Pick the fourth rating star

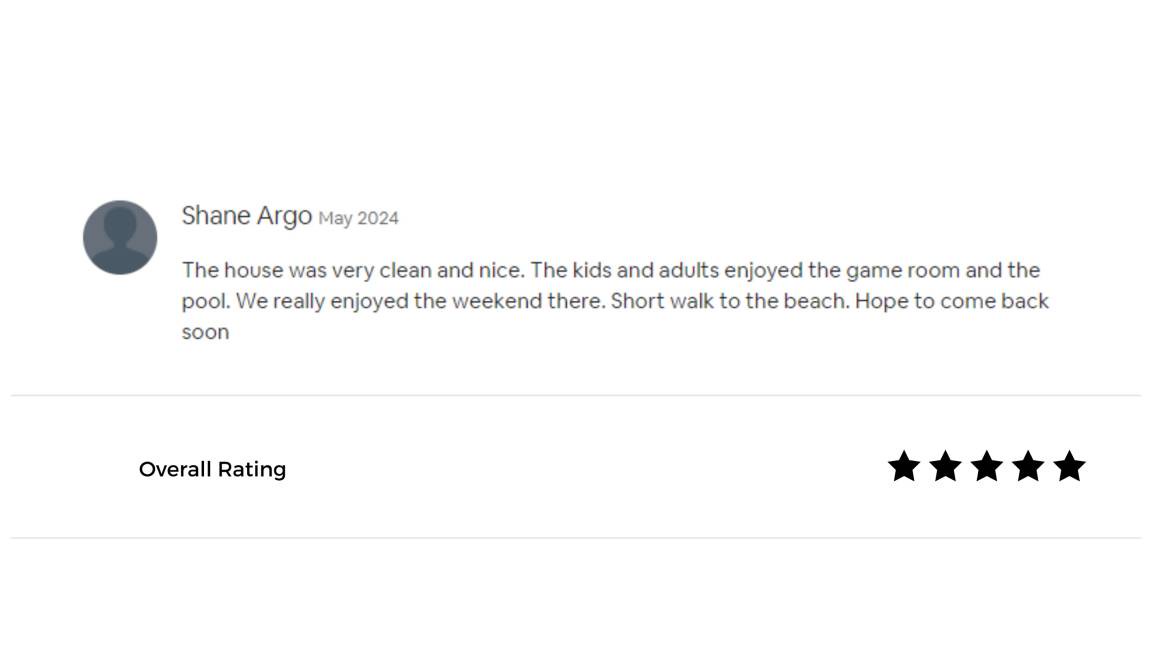click(x=1028, y=467)
